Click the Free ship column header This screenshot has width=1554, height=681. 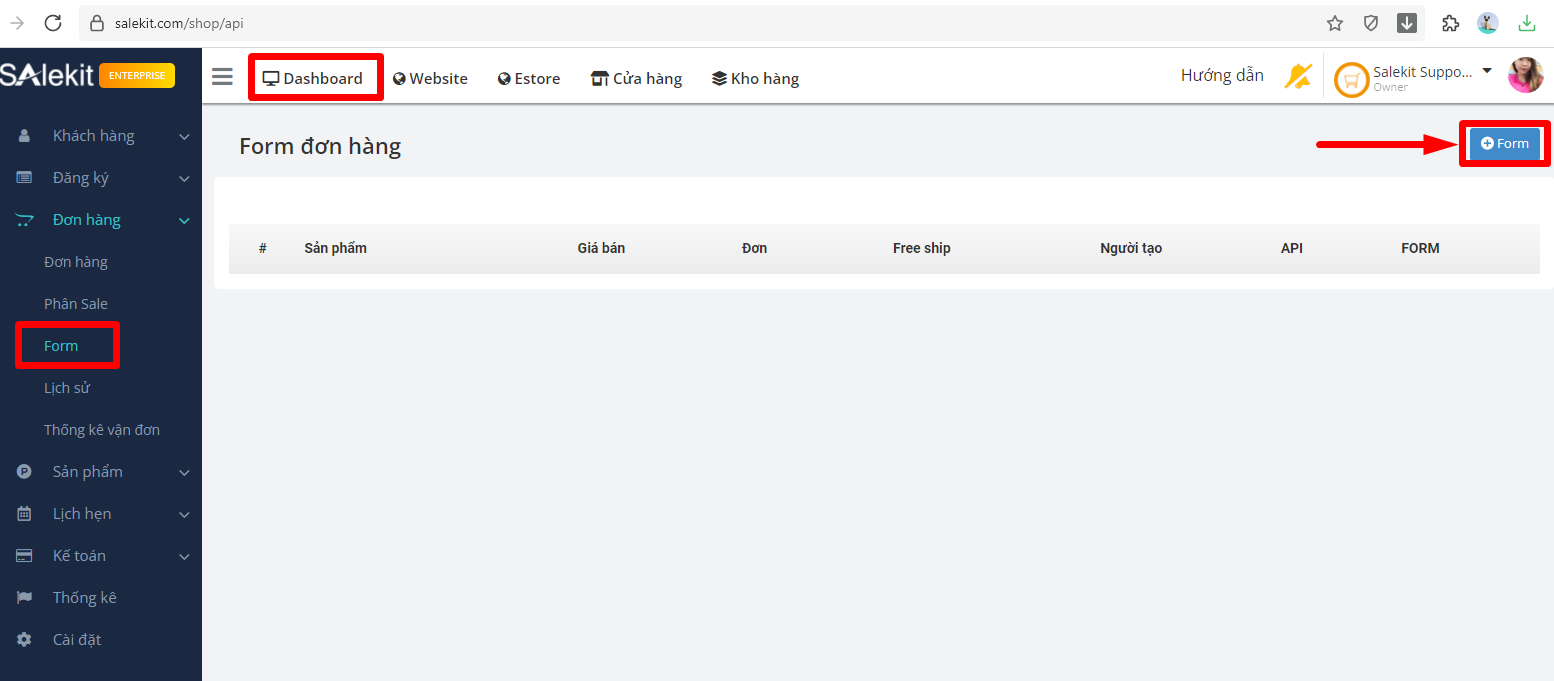click(x=922, y=248)
